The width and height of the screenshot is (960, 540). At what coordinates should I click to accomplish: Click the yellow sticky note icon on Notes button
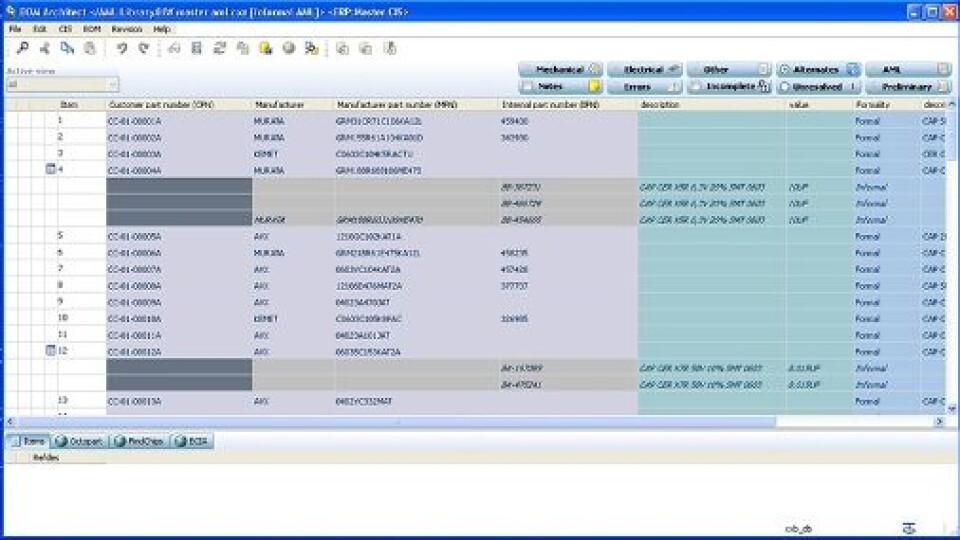click(x=594, y=86)
